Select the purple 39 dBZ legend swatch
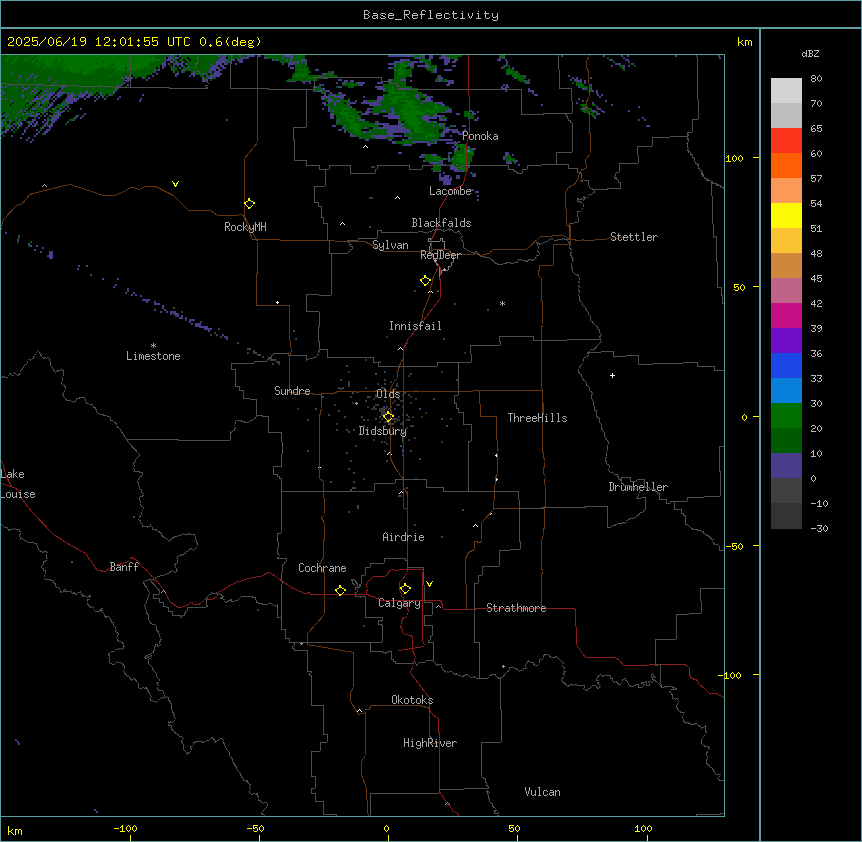Viewport: 862px width, 842px height. 786,341
